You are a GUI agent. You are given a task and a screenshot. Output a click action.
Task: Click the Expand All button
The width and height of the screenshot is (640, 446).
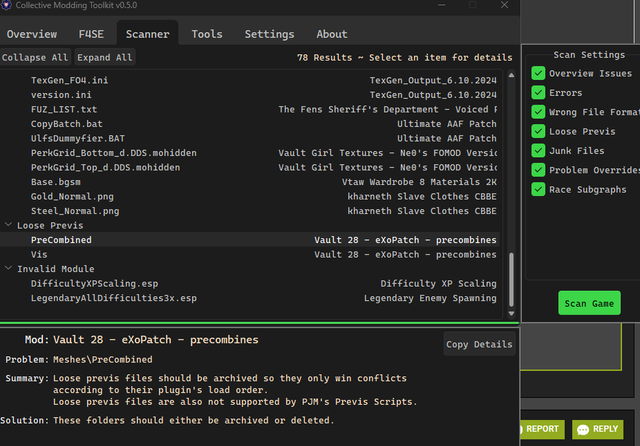[104, 58]
